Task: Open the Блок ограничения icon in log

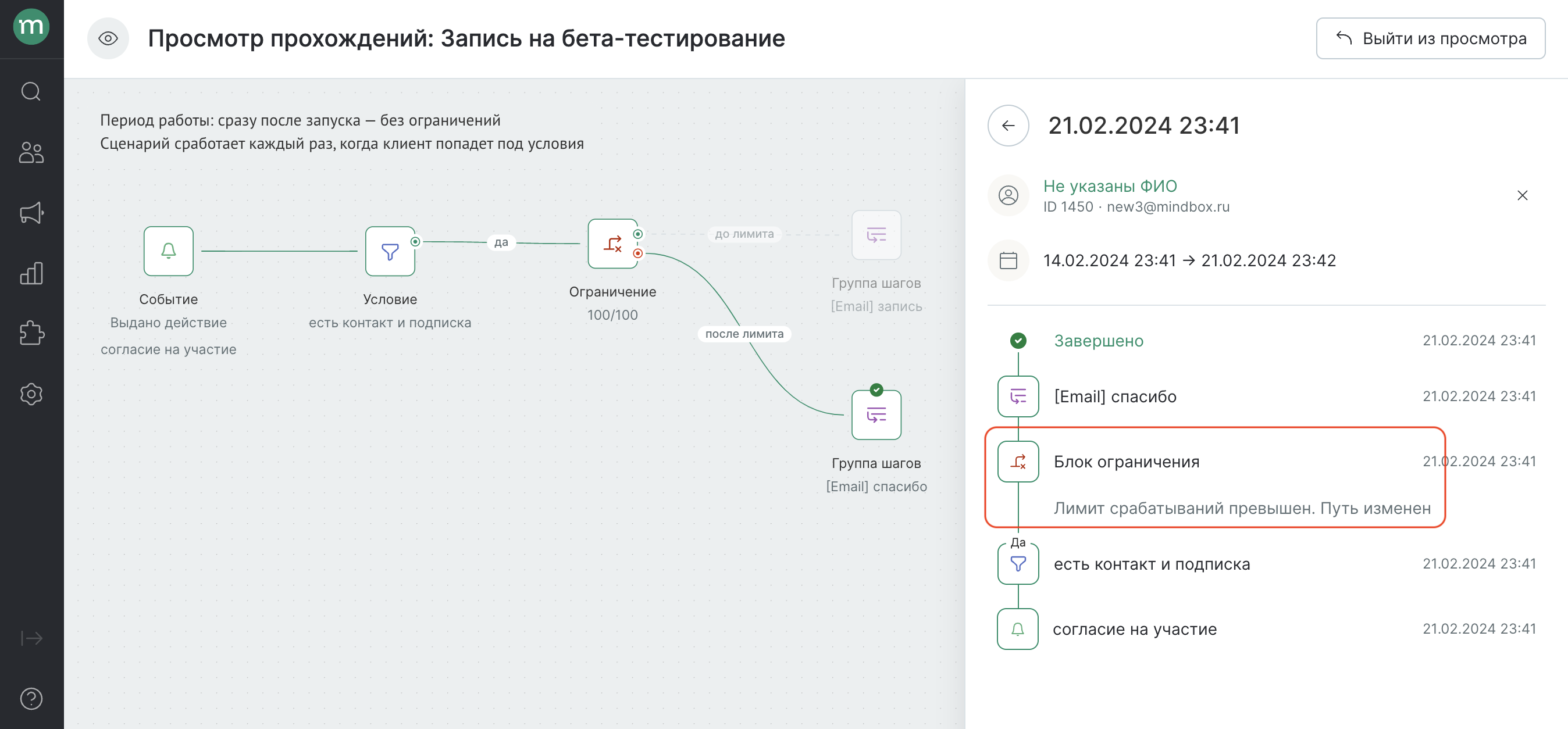Action: (1018, 461)
